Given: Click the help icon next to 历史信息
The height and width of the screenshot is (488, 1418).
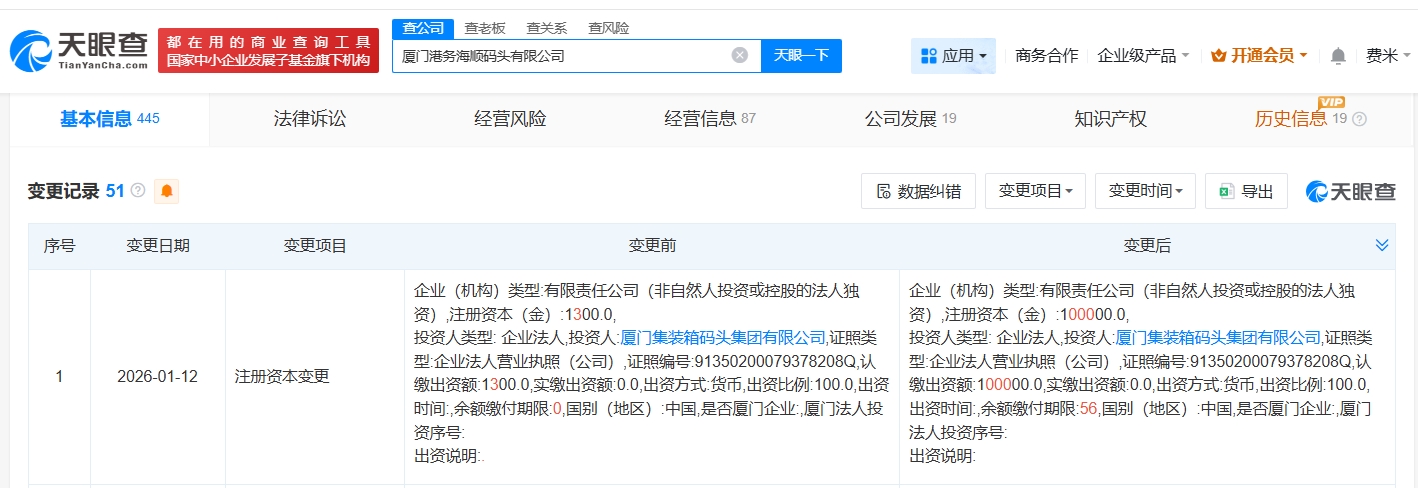Looking at the screenshot, I should [1359, 119].
